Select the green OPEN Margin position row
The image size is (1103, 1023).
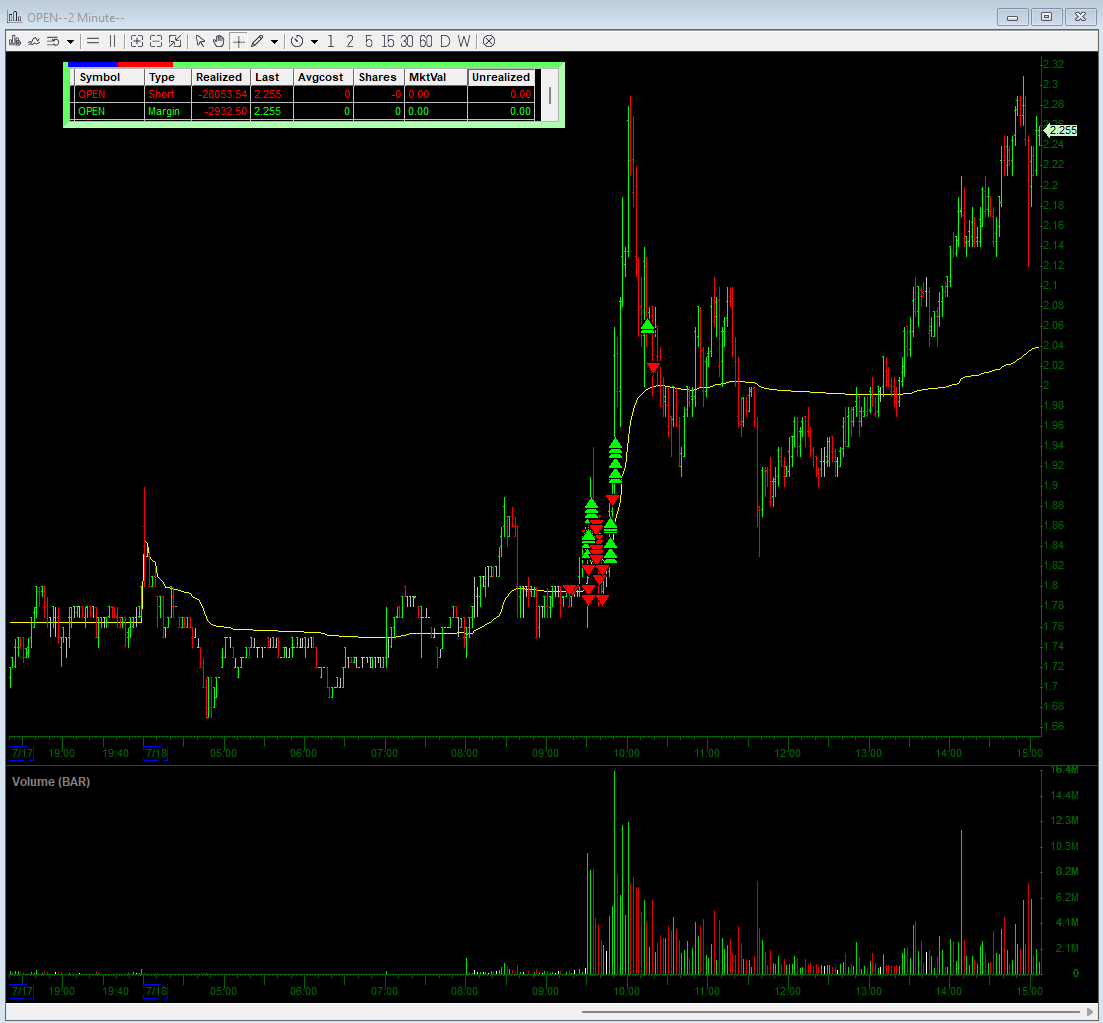coord(304,111)
